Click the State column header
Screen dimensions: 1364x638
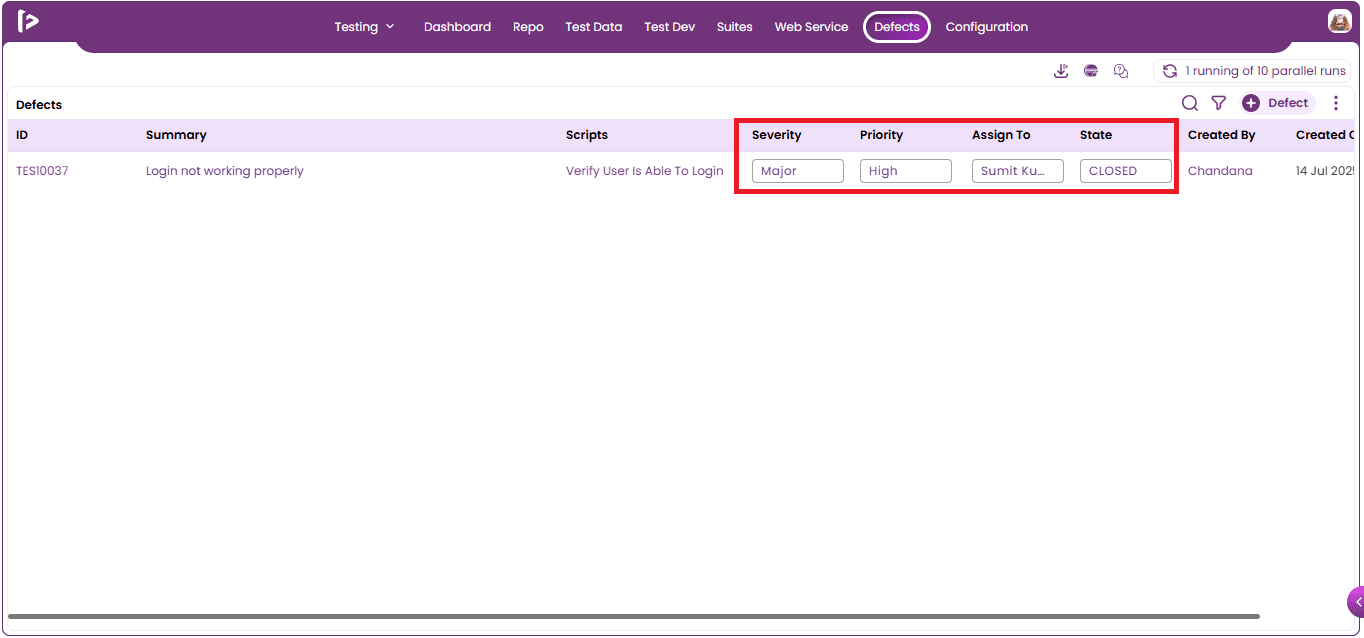coord(1096,135)
